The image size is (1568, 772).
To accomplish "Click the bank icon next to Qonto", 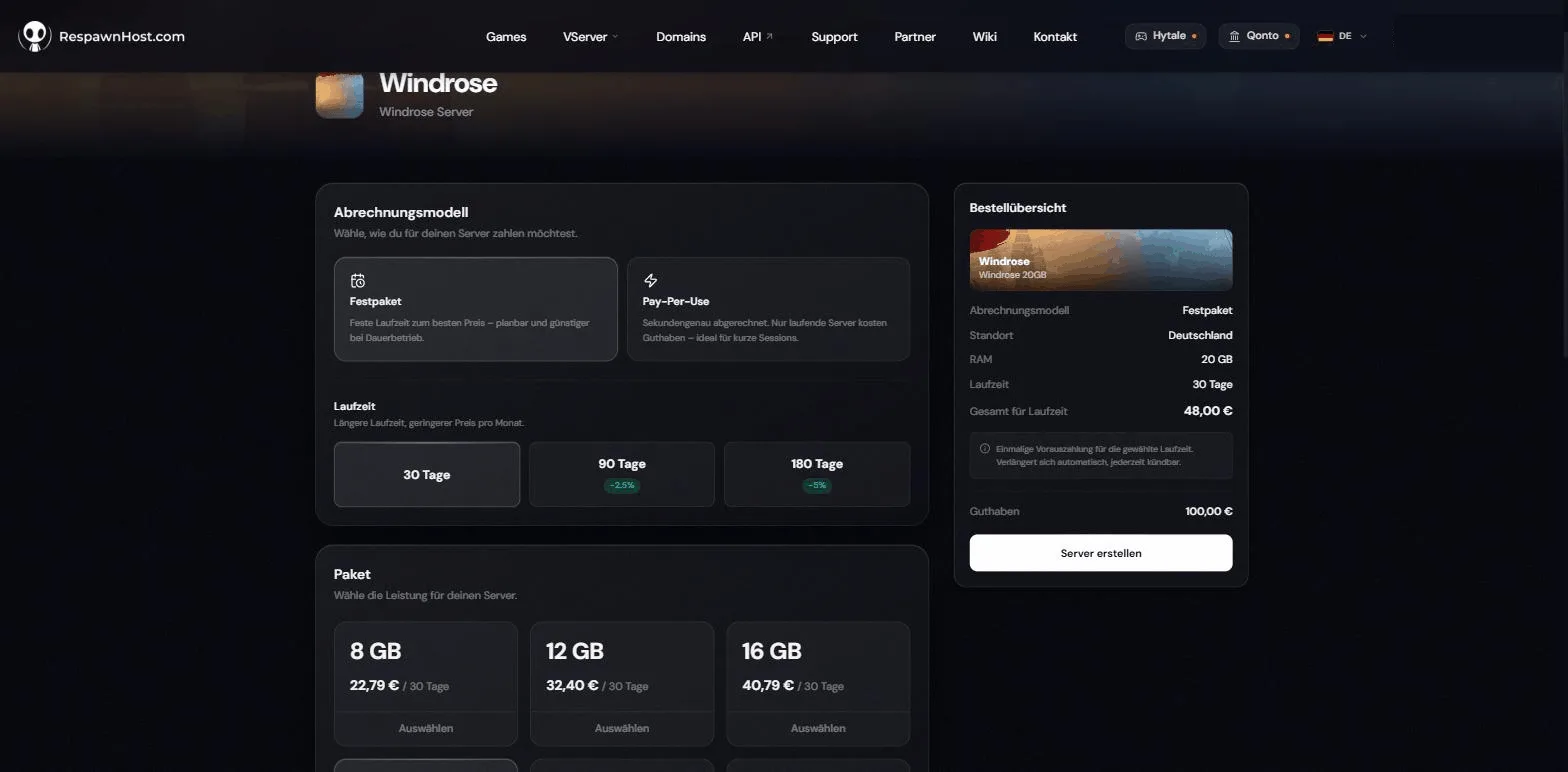I will (x=1234, y=36).
